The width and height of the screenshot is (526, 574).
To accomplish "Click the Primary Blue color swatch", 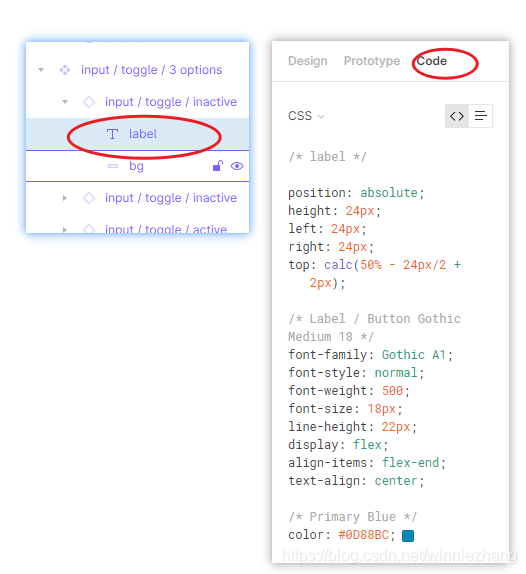I will 408,536.
